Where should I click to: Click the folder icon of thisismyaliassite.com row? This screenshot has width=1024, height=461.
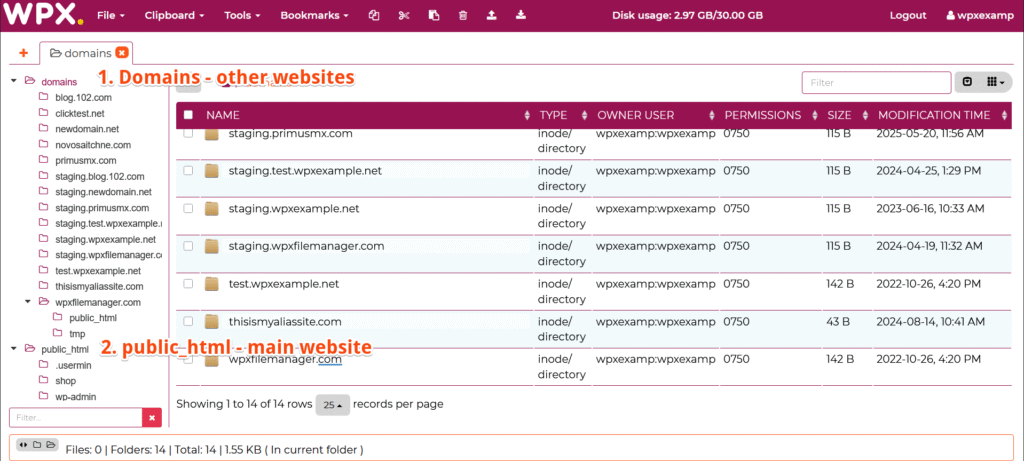211,321
